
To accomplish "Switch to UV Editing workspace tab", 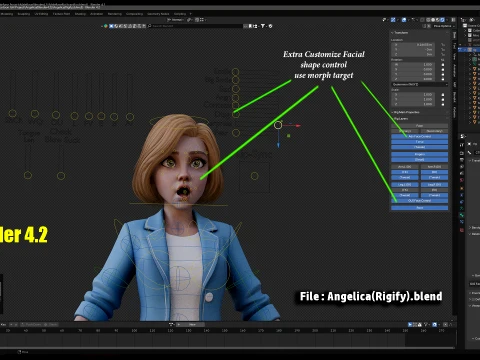I will (41, 14).
